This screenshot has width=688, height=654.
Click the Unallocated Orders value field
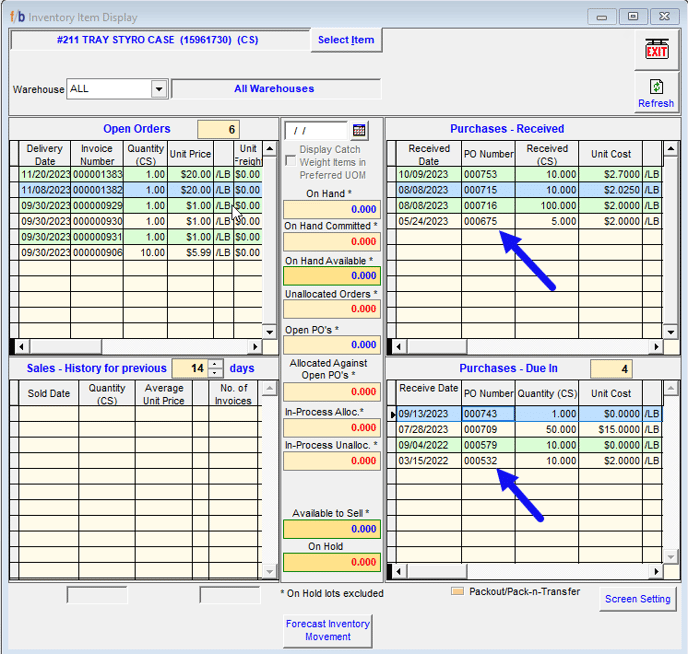pyautogui.click(x=332, y=309)
